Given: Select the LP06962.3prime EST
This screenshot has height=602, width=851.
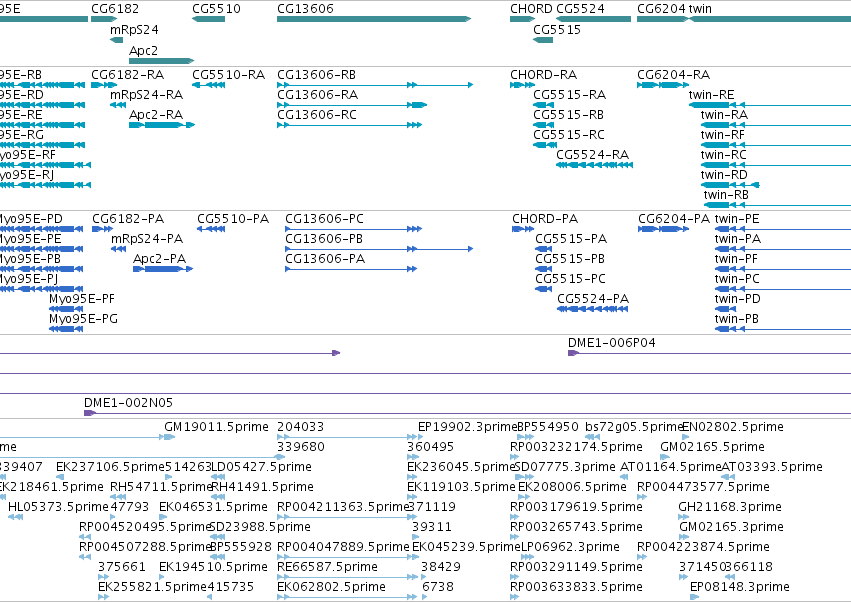Looking at the screenshot, I should (527, 557).
